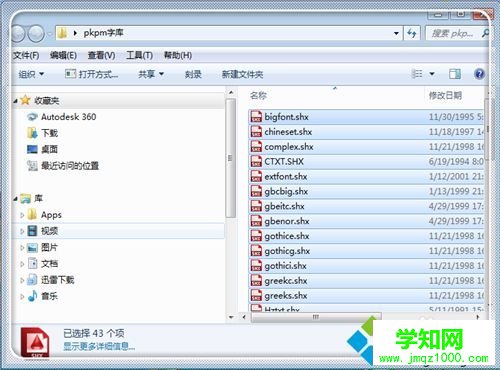Select the gothice.shx file name
This screenshot has height=370, width=500.
tap(287, 236)
